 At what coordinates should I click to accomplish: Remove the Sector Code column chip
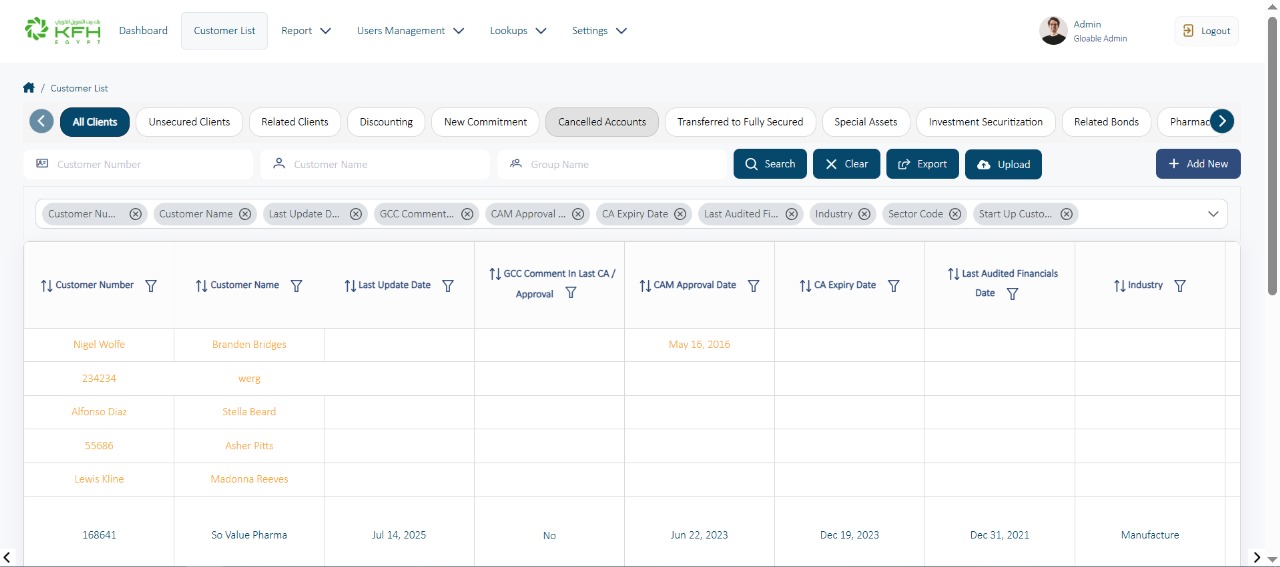[955, 214]
